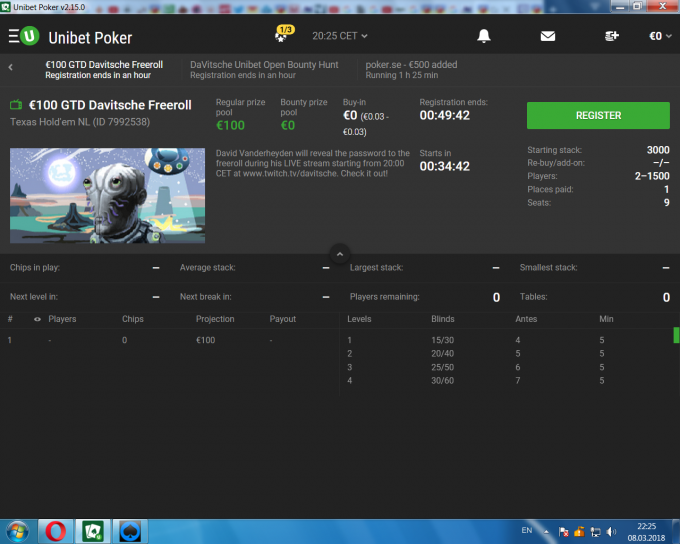Image resolution: width=680 pixels, height=544 pixels.
Task: Open the cashier deposit icon
Action: [611, 36]
